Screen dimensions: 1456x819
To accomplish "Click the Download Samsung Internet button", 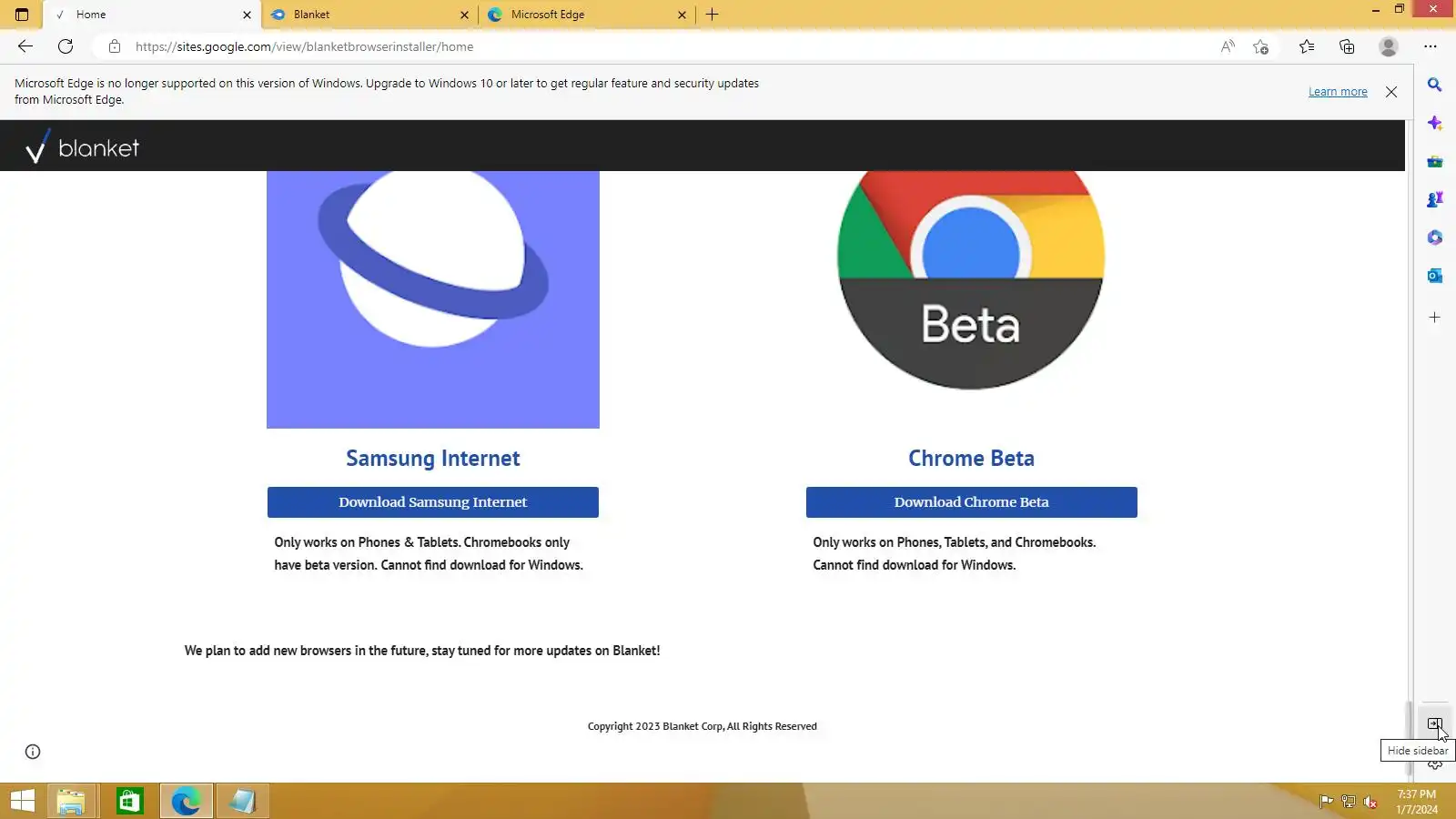I will click(x=433, y=502).
